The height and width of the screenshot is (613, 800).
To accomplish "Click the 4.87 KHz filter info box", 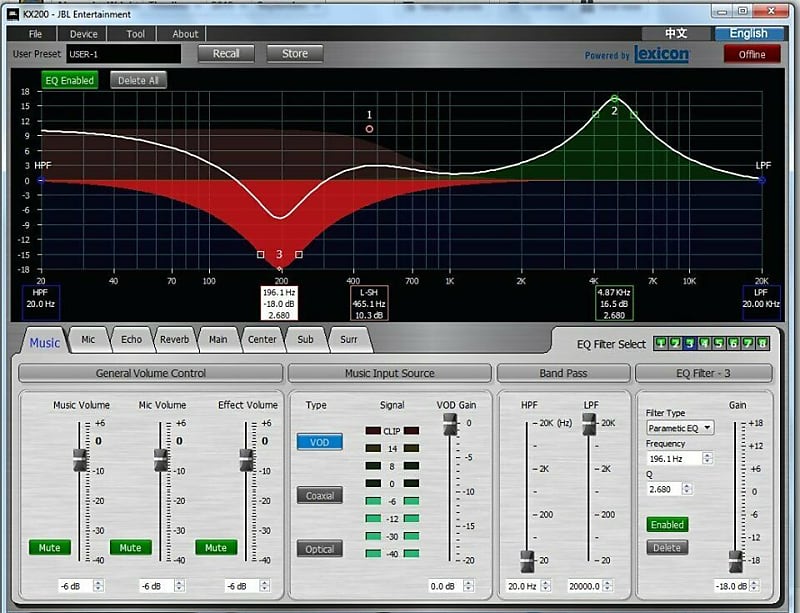I will (x=614, y=303).
